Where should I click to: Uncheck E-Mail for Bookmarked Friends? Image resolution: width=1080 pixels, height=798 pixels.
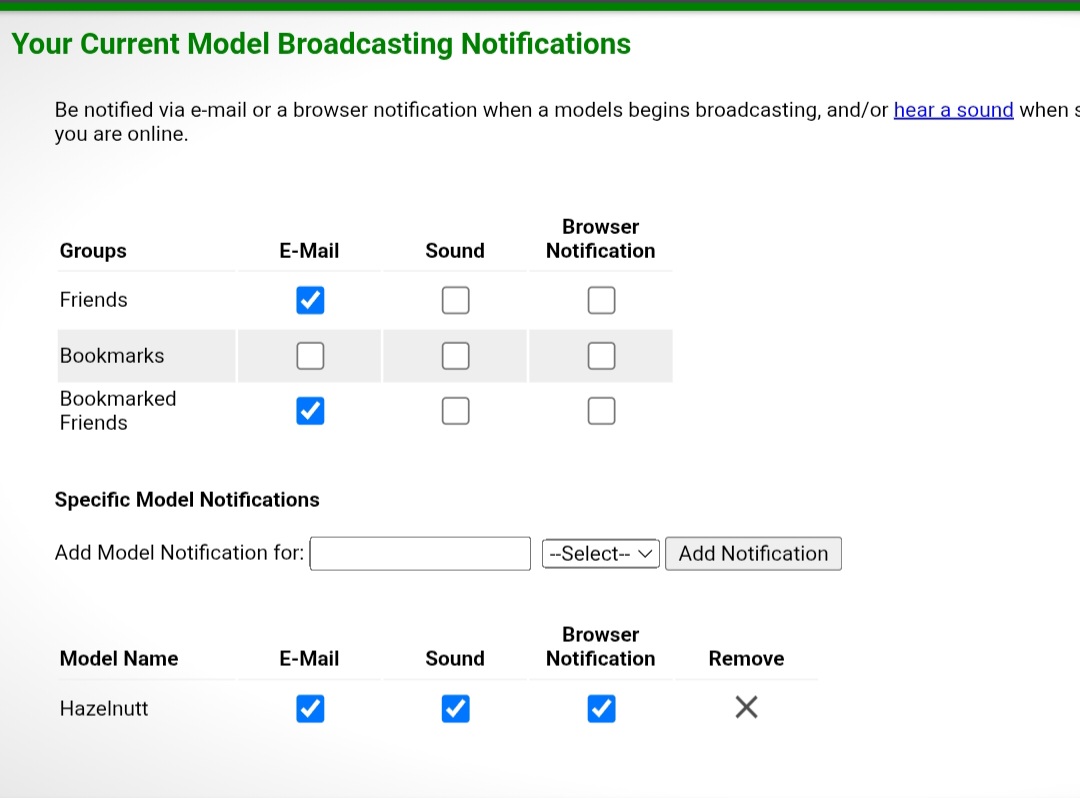310,411
